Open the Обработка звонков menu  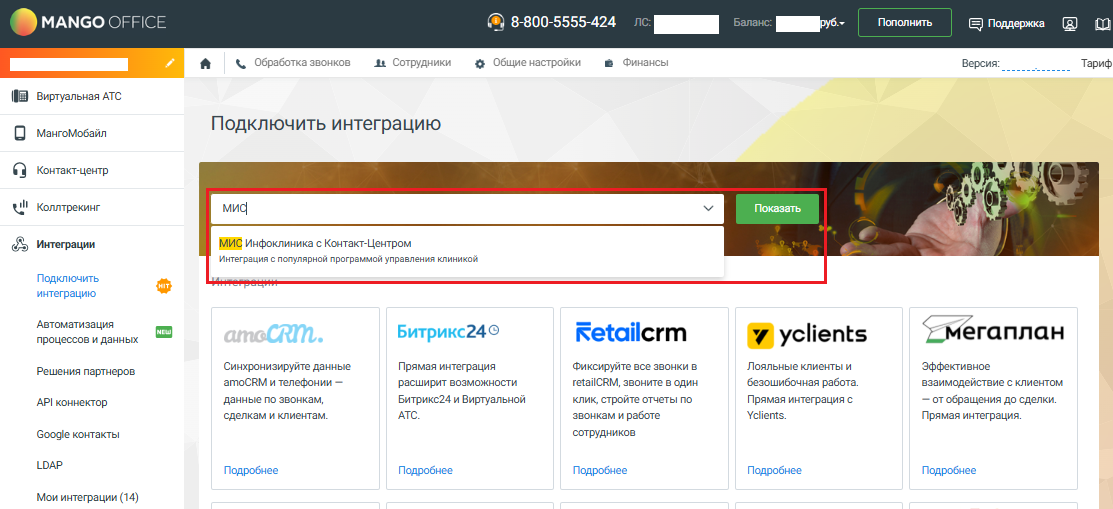click(x=293, y=62)
